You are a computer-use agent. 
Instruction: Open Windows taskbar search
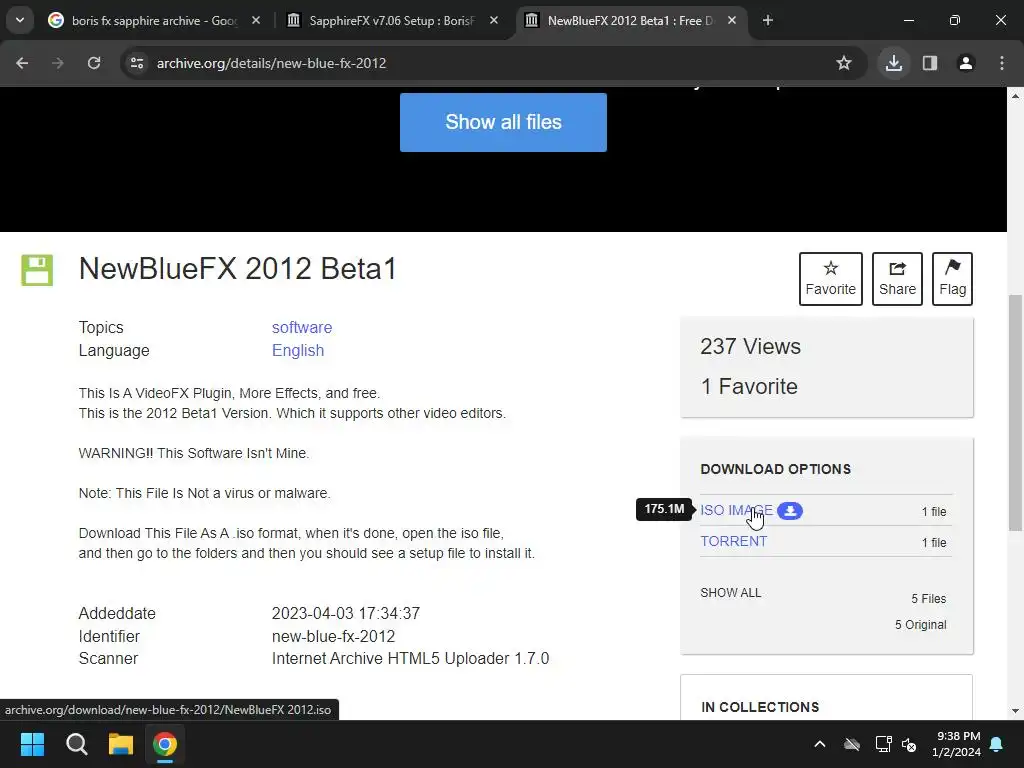pos(76,744)
